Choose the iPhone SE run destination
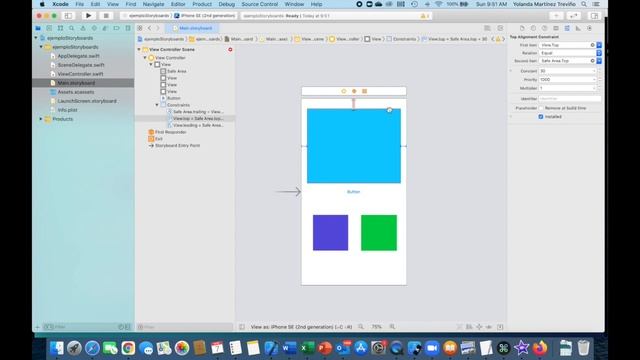Image resolution: width=640 pixels, height=360 pixels. click(205, 16)
